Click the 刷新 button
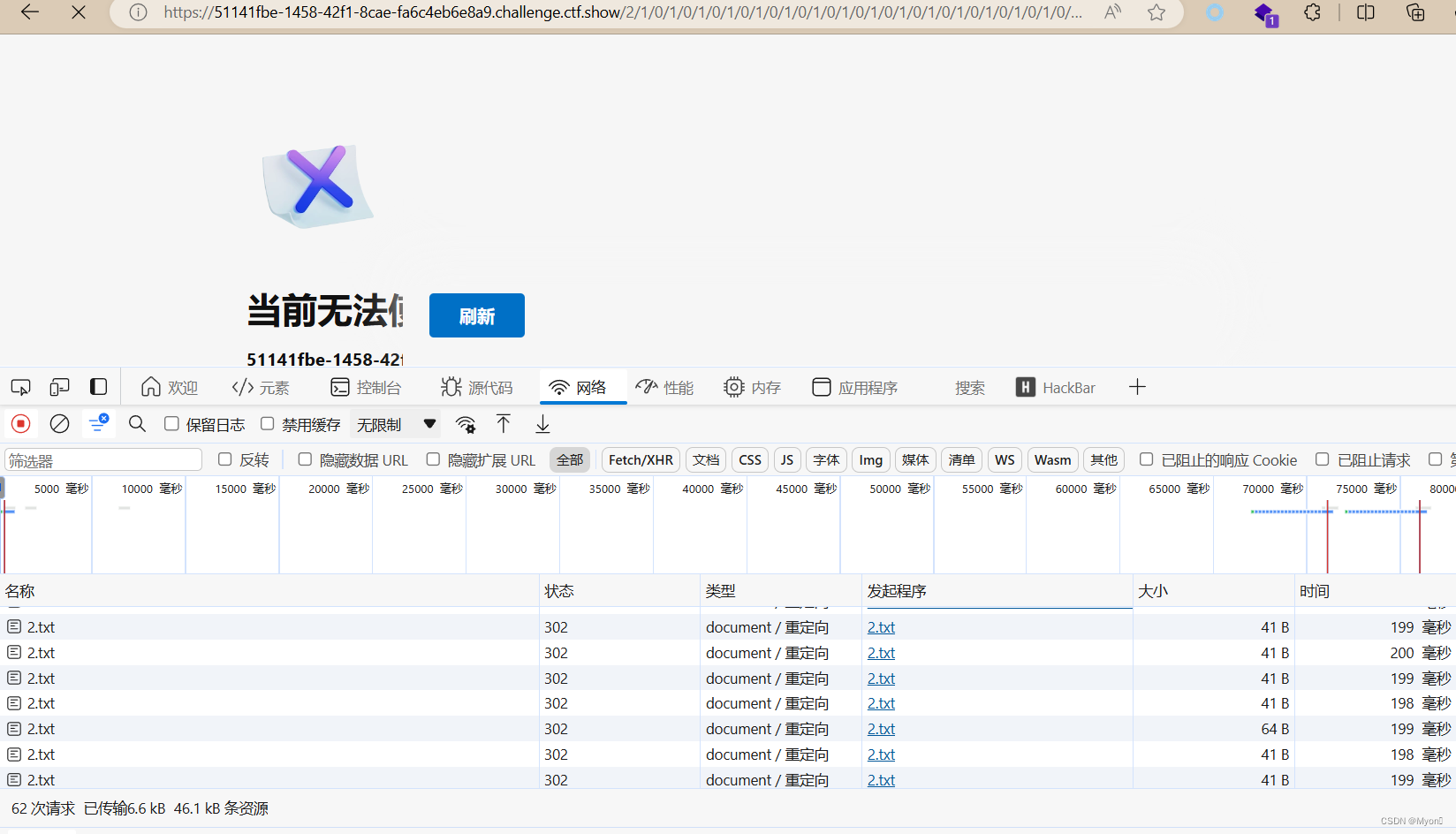Viewport: 1456px width, 834px height. pos(476,315)
